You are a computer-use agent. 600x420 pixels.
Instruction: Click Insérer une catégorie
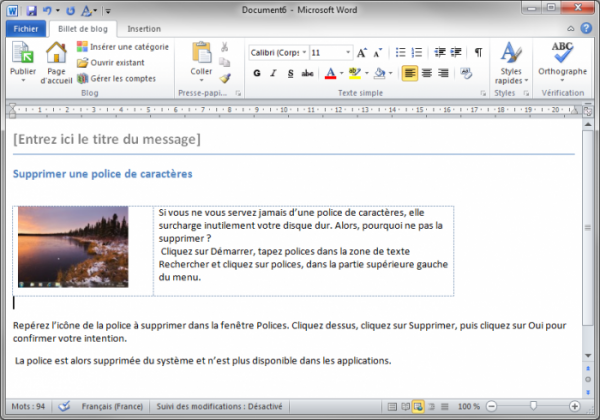pos(122,48)
